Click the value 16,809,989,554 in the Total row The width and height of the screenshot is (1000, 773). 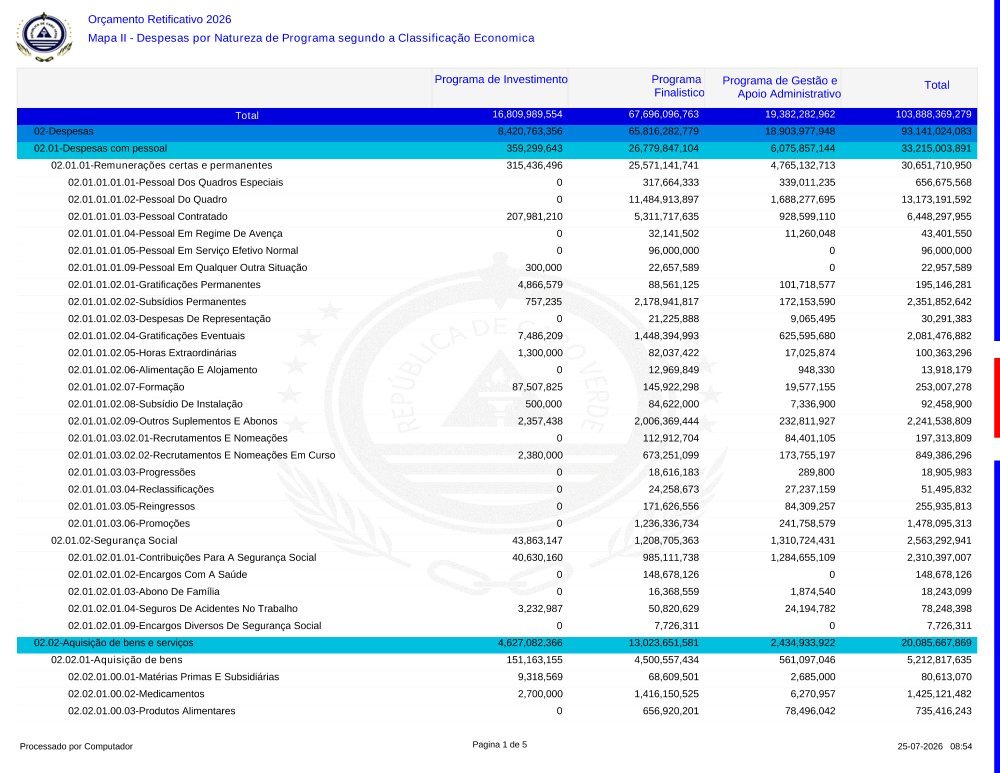point(527,115)
